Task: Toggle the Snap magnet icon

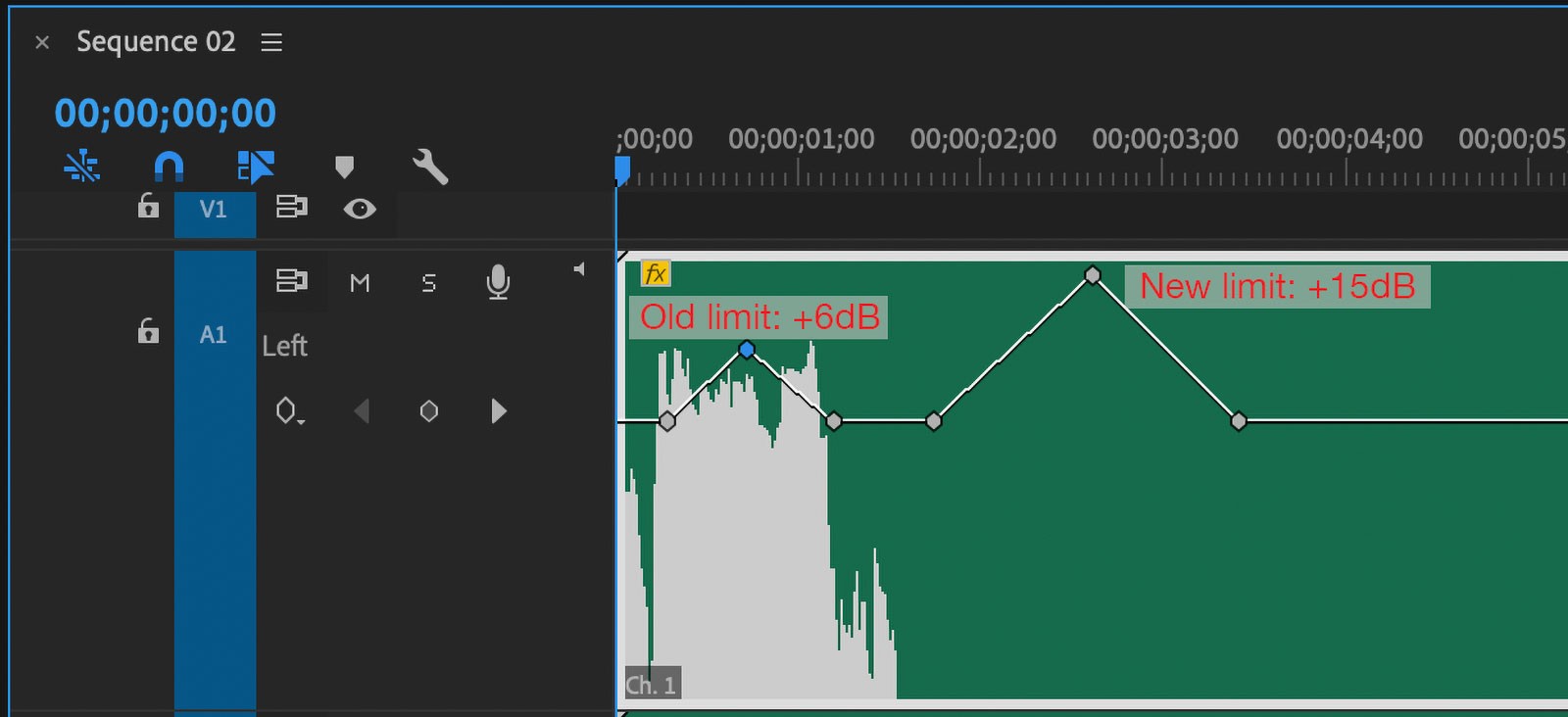Action: click(169, 167)
